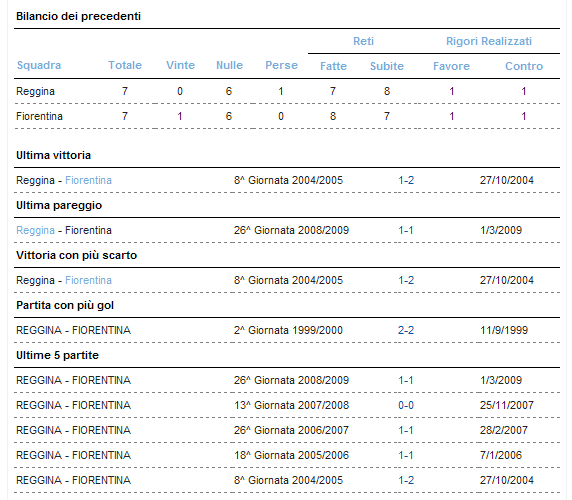
Task: Sort by the Totale column header
Action: point(125,65)
